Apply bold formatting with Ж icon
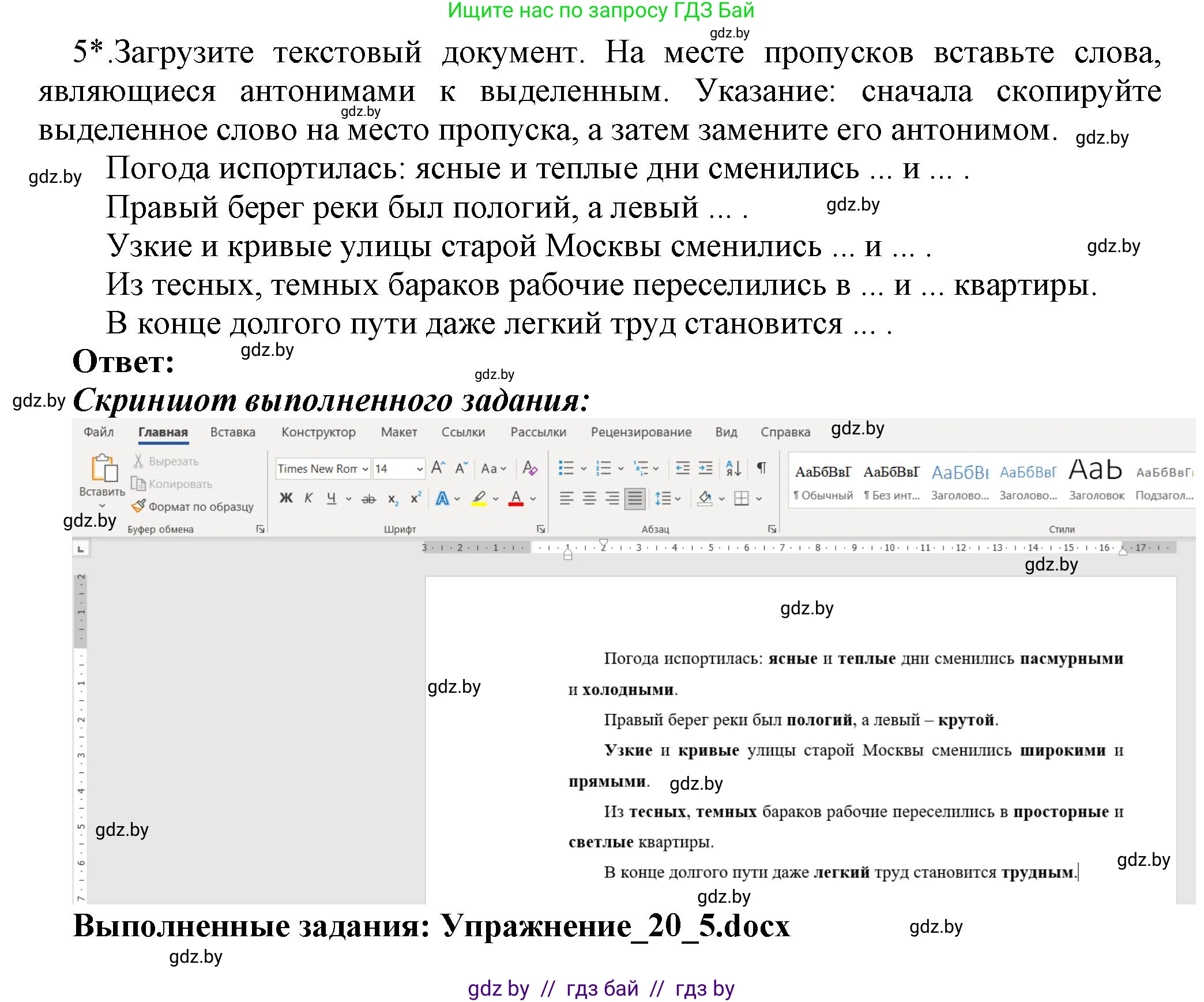Screen dimensions: 1204x1002 click(x=285, y=496)
